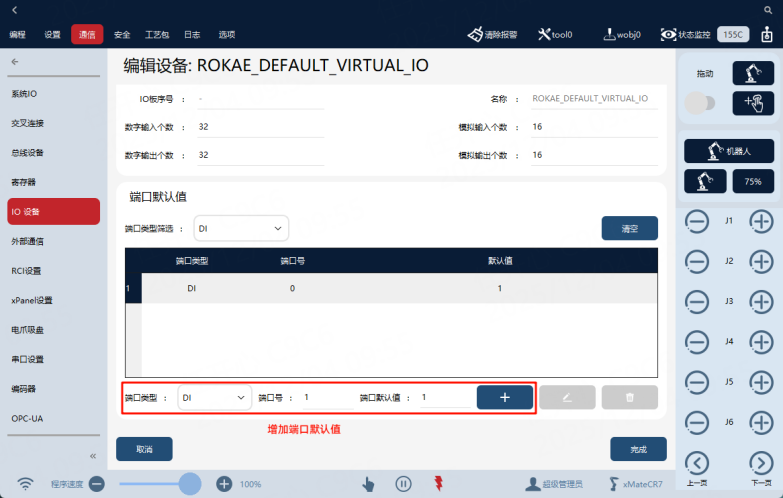
Task: Open status monitor eye icon (状态监控)
Action: pyautogui.click(x=668, y=34)
